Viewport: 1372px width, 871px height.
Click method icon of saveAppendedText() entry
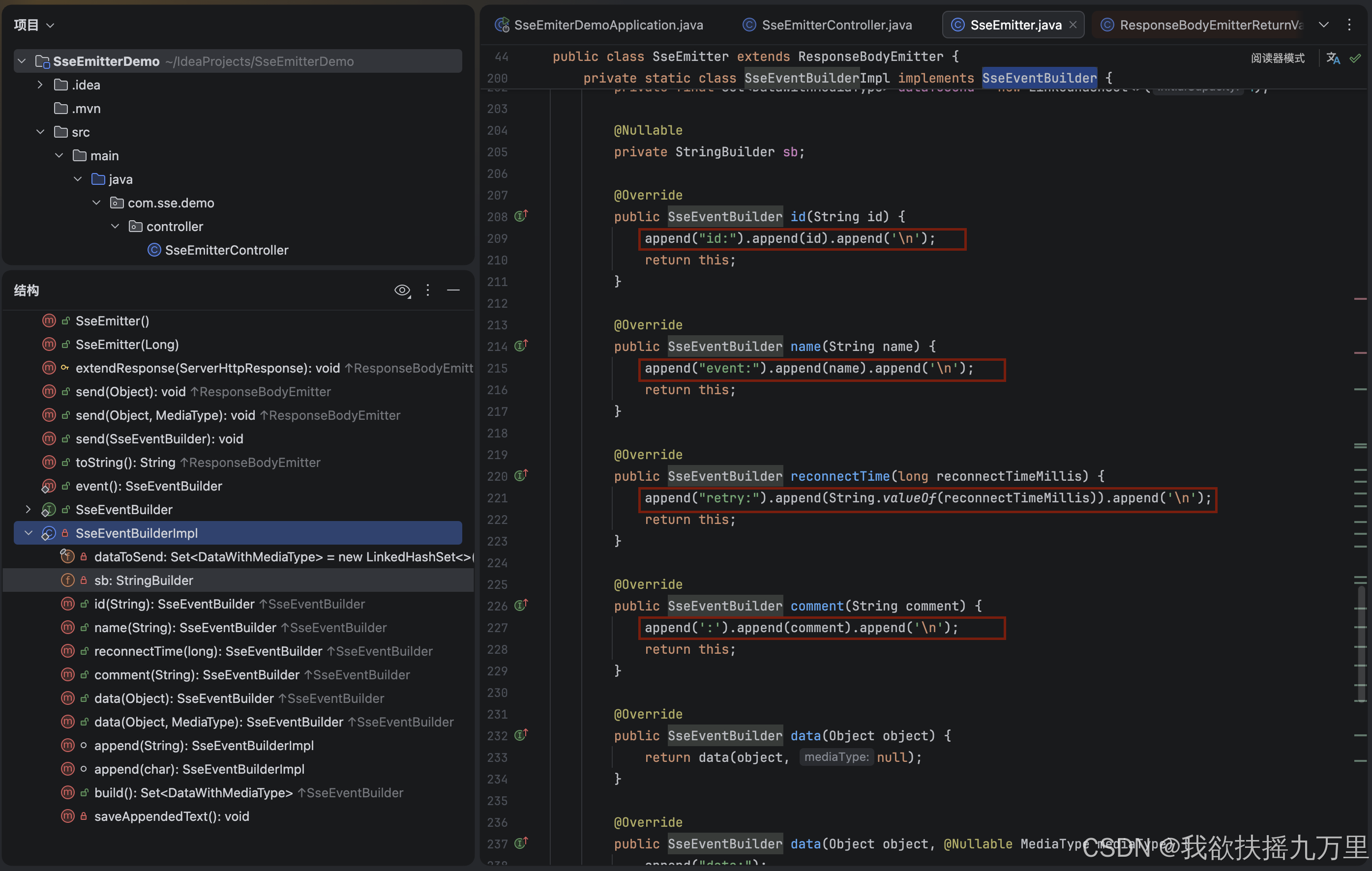67,816
